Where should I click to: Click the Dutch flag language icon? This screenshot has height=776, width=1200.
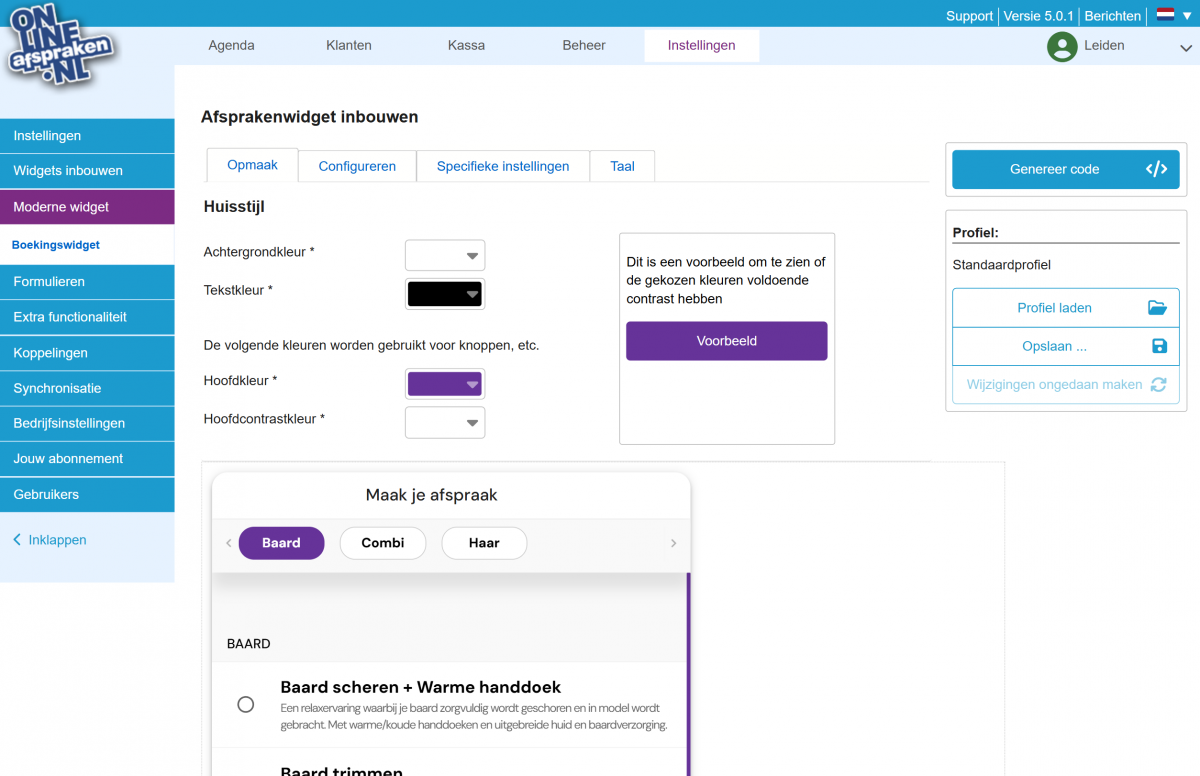pos(1165,15)
